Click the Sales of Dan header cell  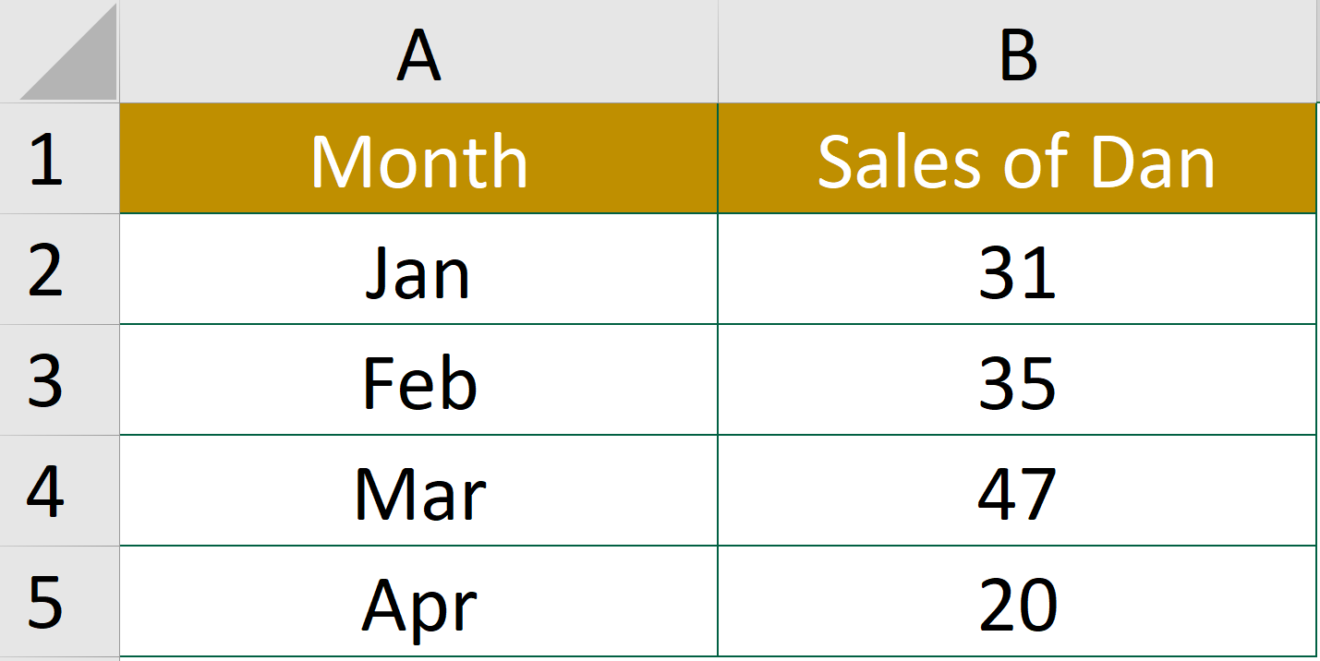coord(1015,160)
